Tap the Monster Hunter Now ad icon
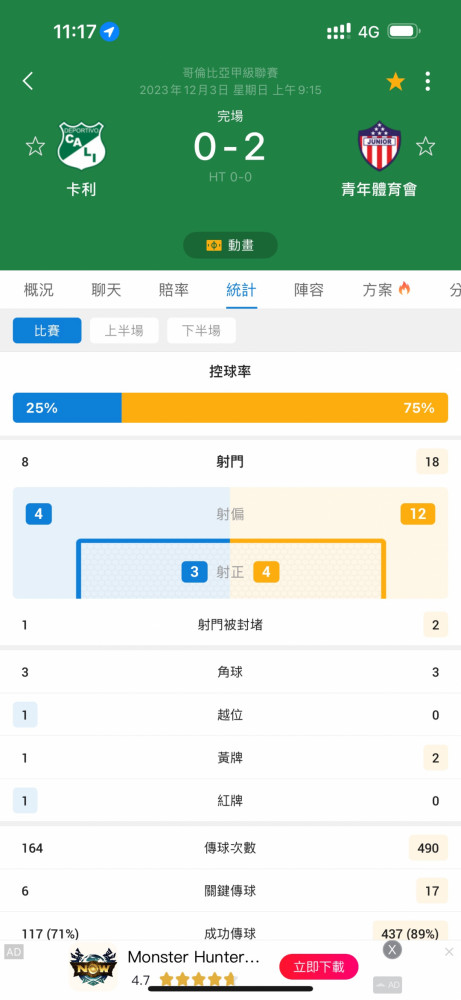 coord(93,967)
